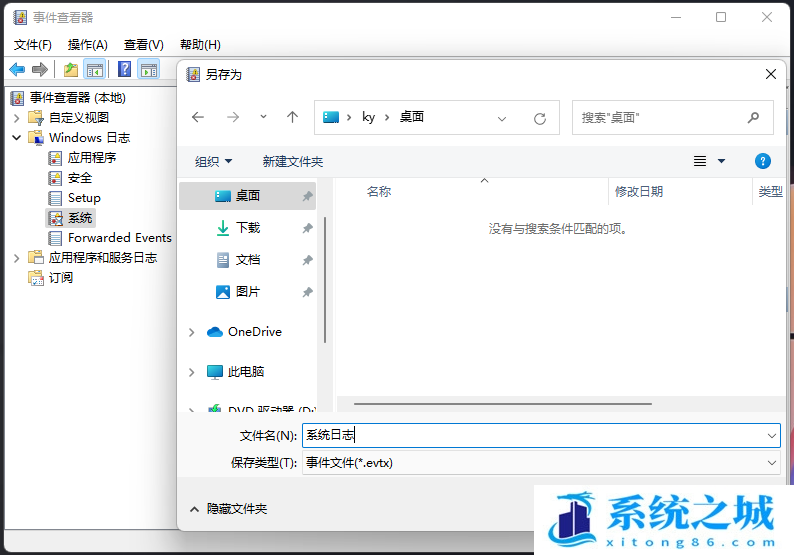Click the search magnifier icon in the search box
The width and height of the screenshot is (794, 555).
click(x=753, y=117)
